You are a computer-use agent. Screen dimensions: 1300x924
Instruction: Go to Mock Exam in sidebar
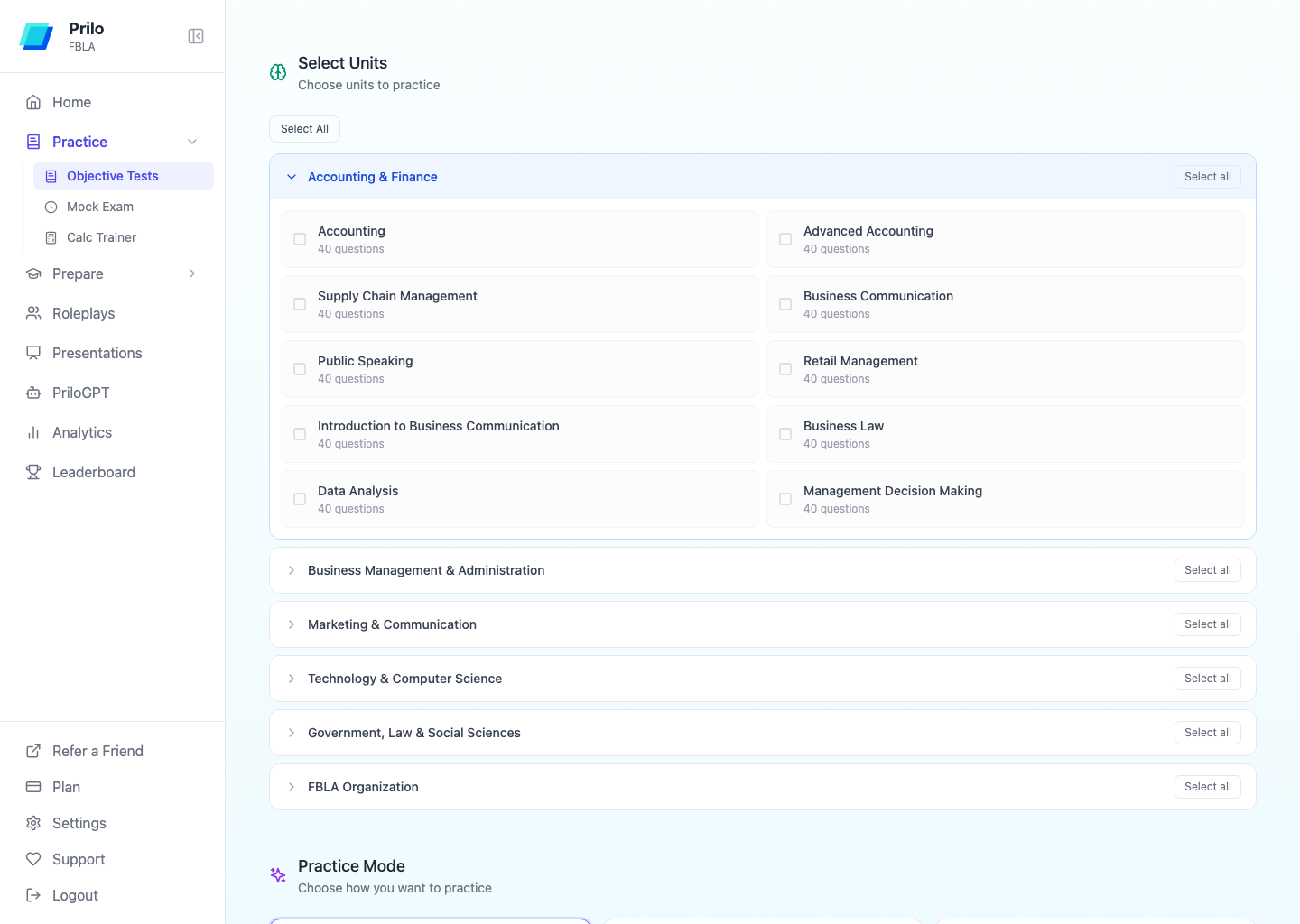point(124,207)
